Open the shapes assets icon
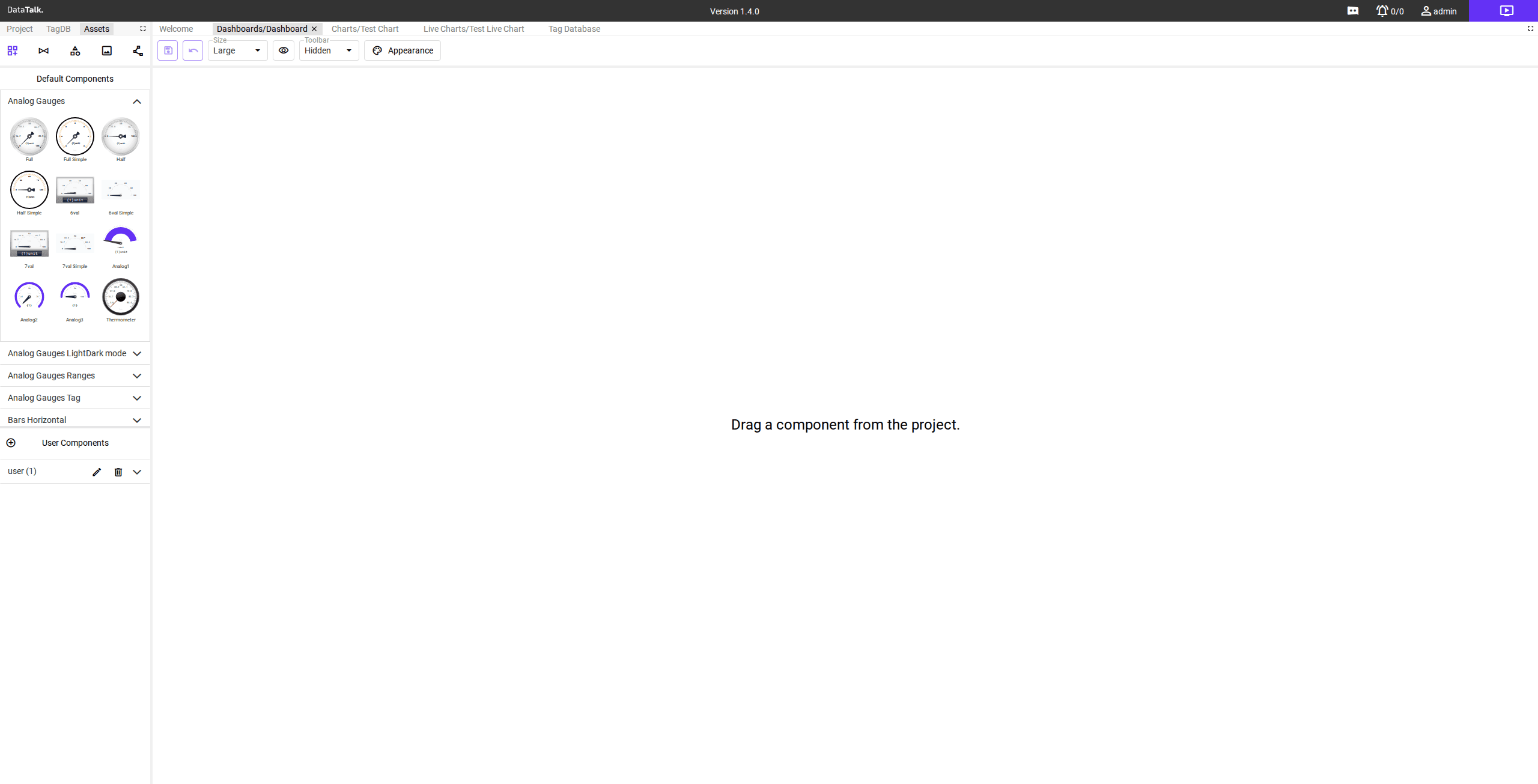The height and width of the screenshot is (784, 1538). pyautogui.click(x=75, y=50)
